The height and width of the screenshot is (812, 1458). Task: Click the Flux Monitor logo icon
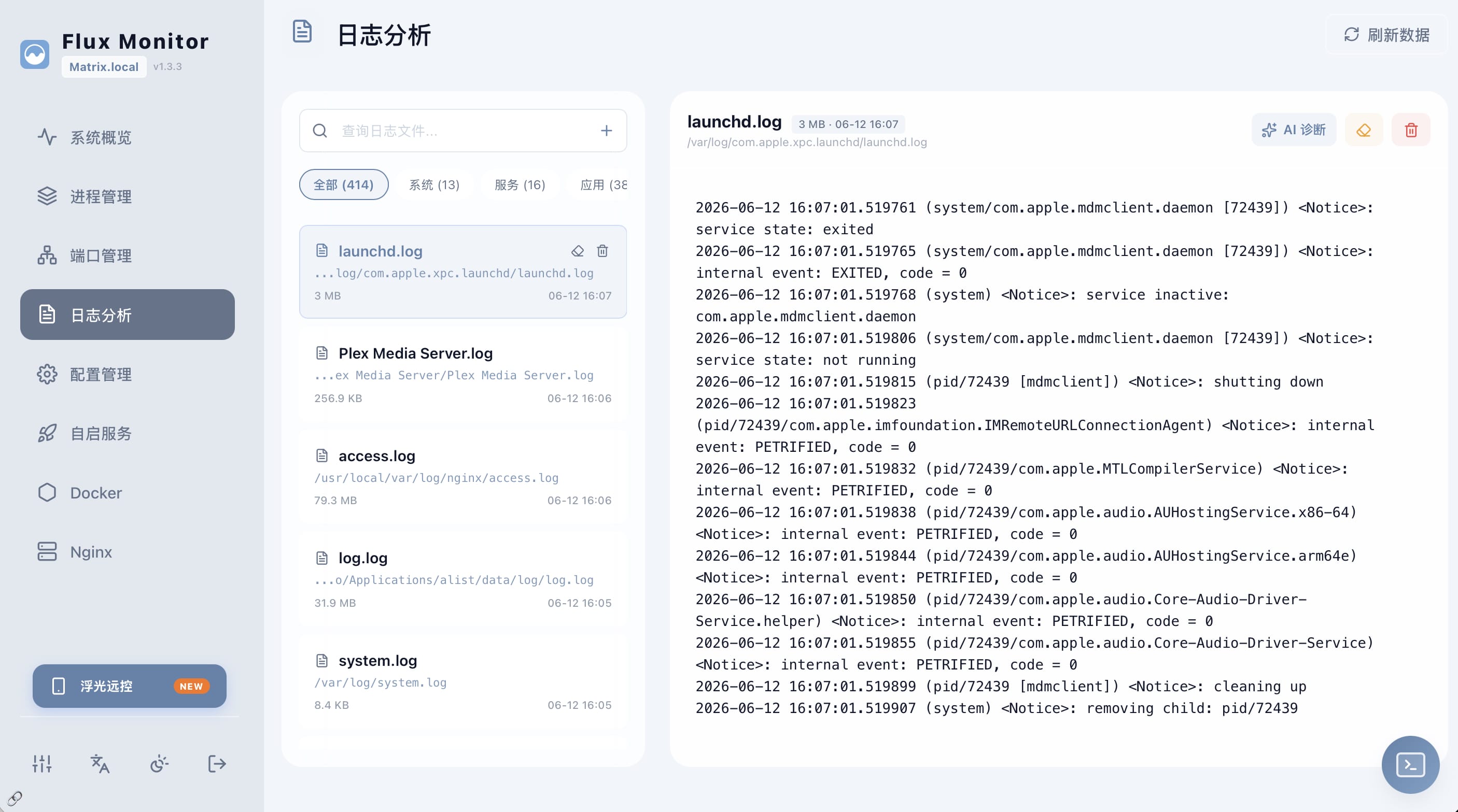[35, 54]
